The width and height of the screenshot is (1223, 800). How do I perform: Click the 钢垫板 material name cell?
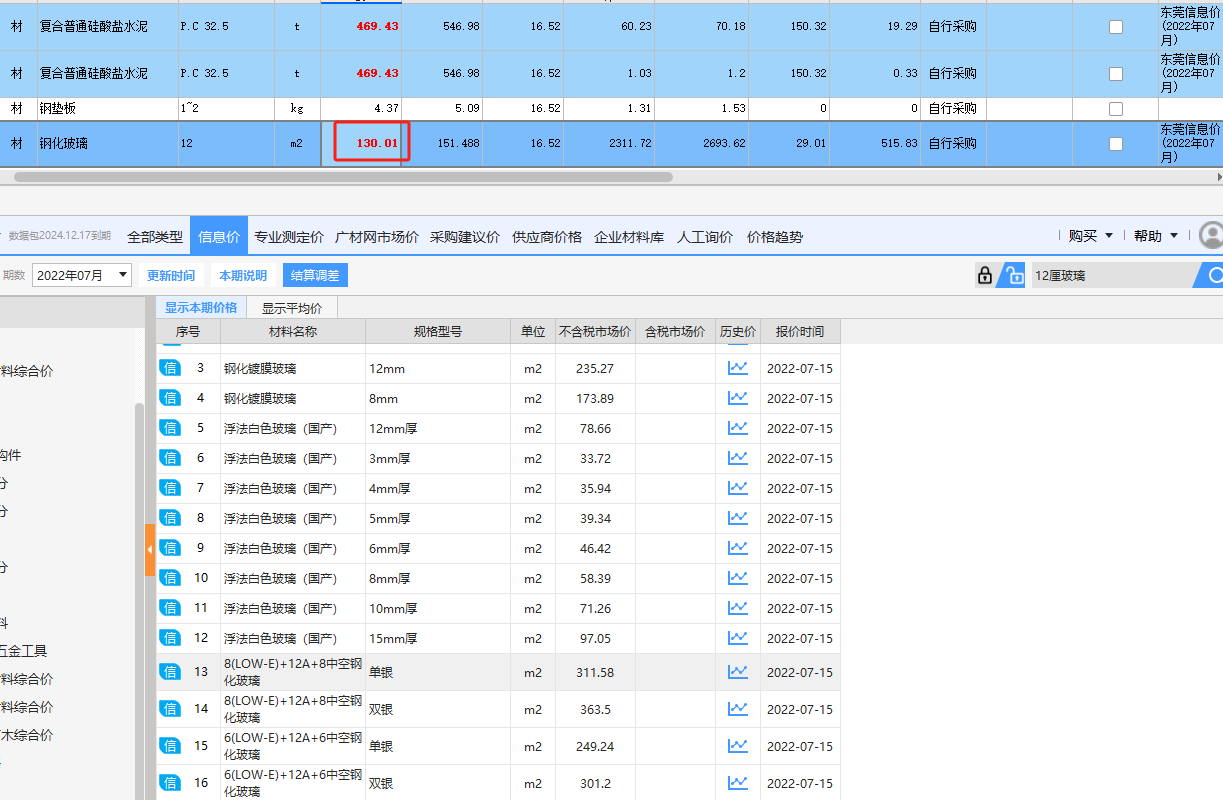click(x=106, y=108)
